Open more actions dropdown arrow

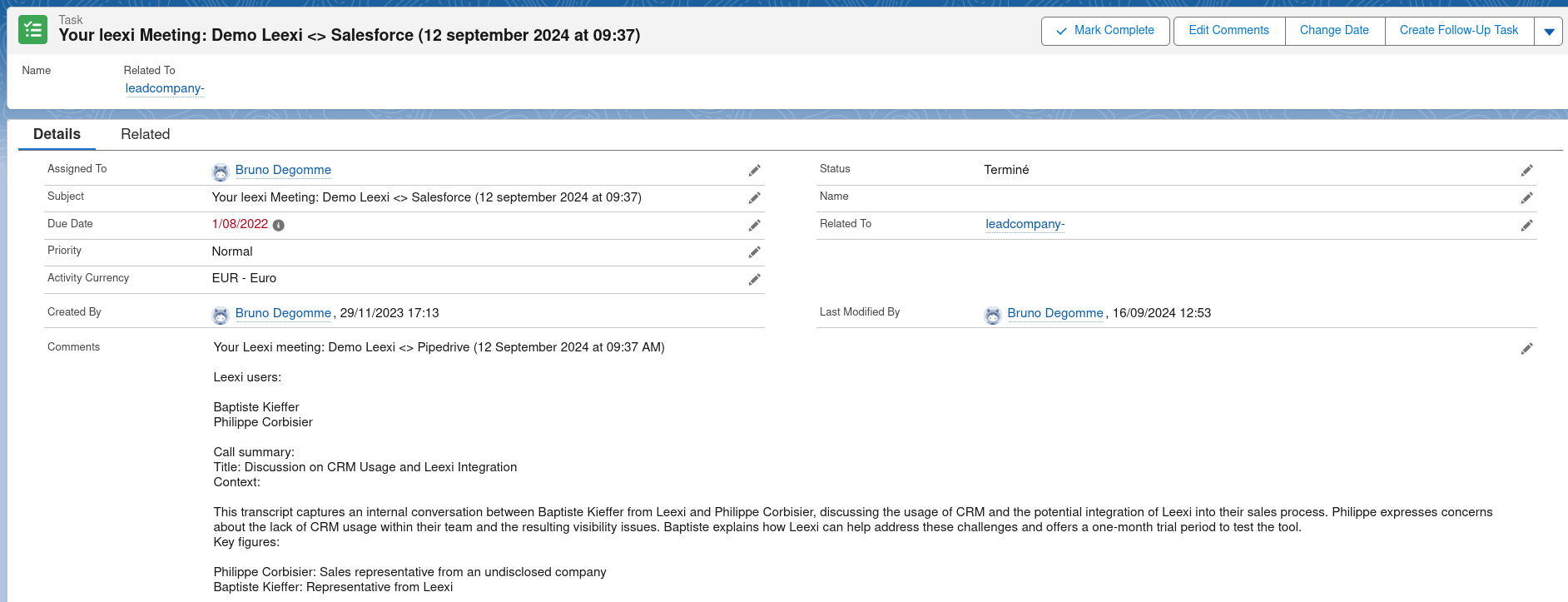1549,31
